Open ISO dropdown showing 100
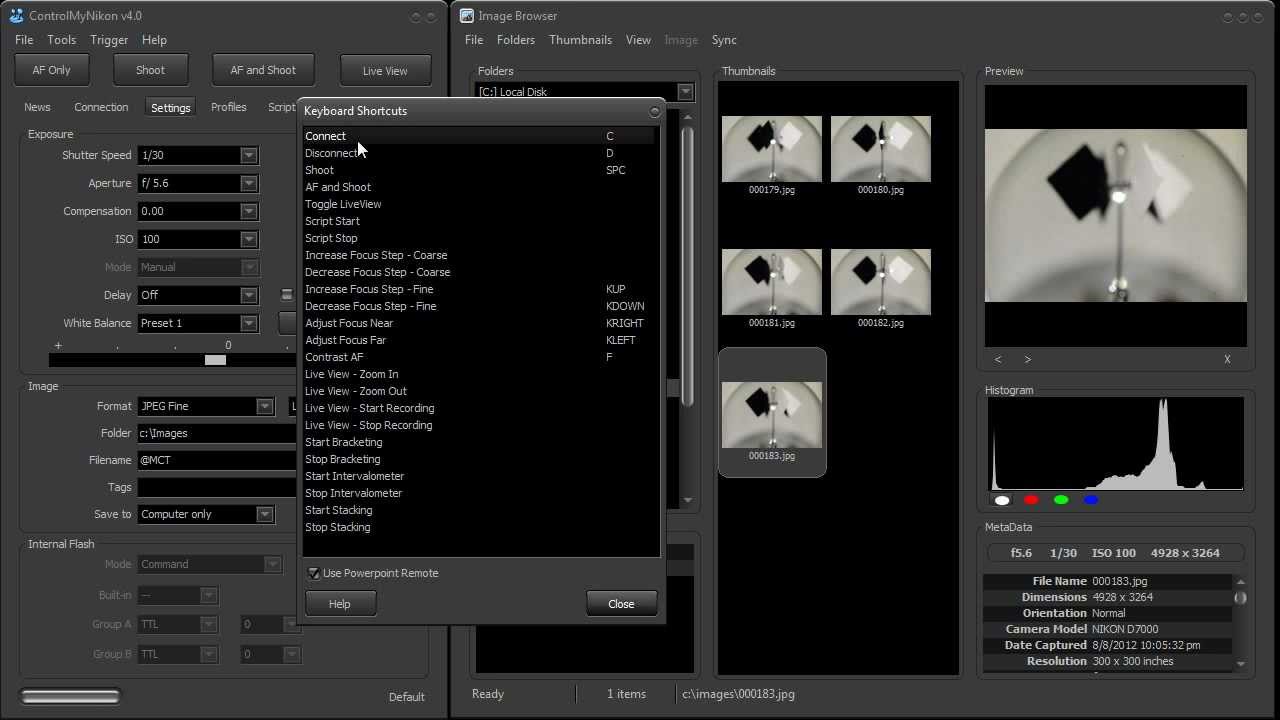 pyautogui.click(x=248, y=239)
